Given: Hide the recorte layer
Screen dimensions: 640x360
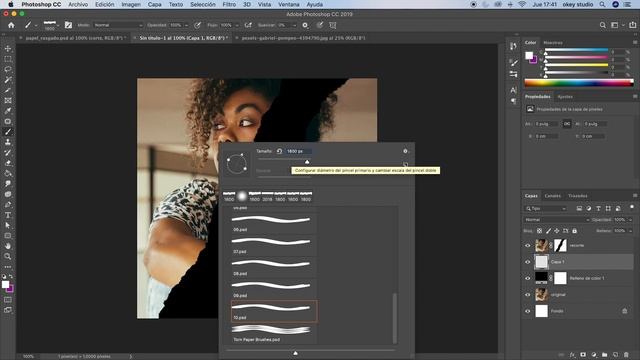Looking at the screenshot, I should click(527, 246).
